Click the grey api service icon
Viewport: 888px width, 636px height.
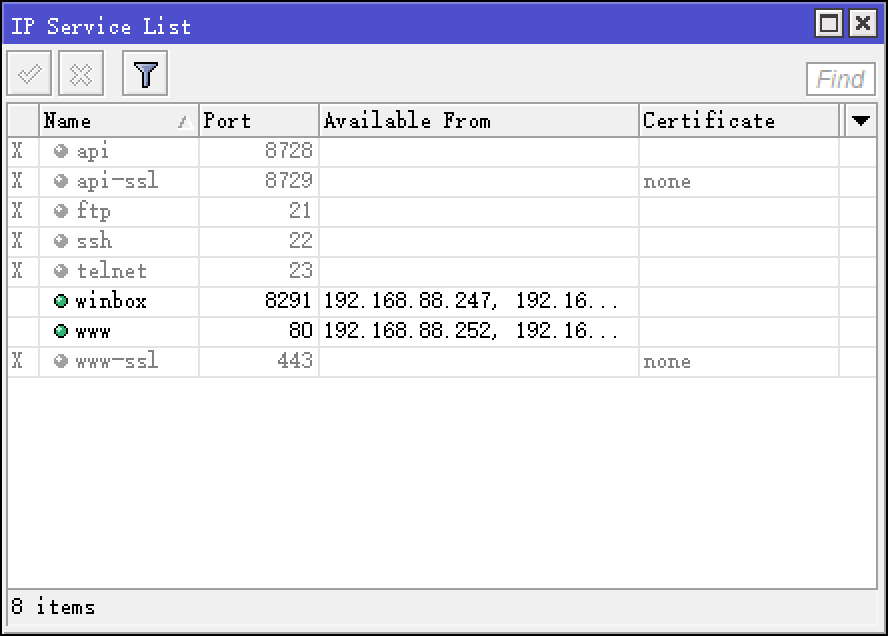(61, 152)
